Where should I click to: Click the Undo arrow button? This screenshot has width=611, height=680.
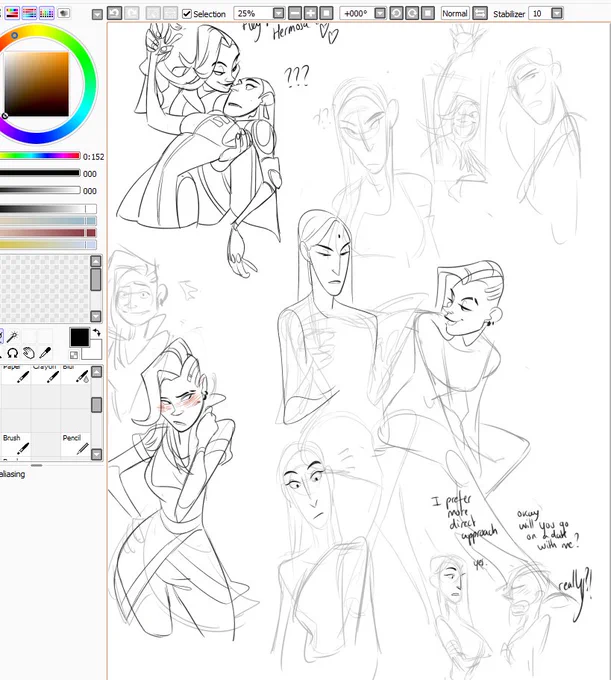pos(114,13)
